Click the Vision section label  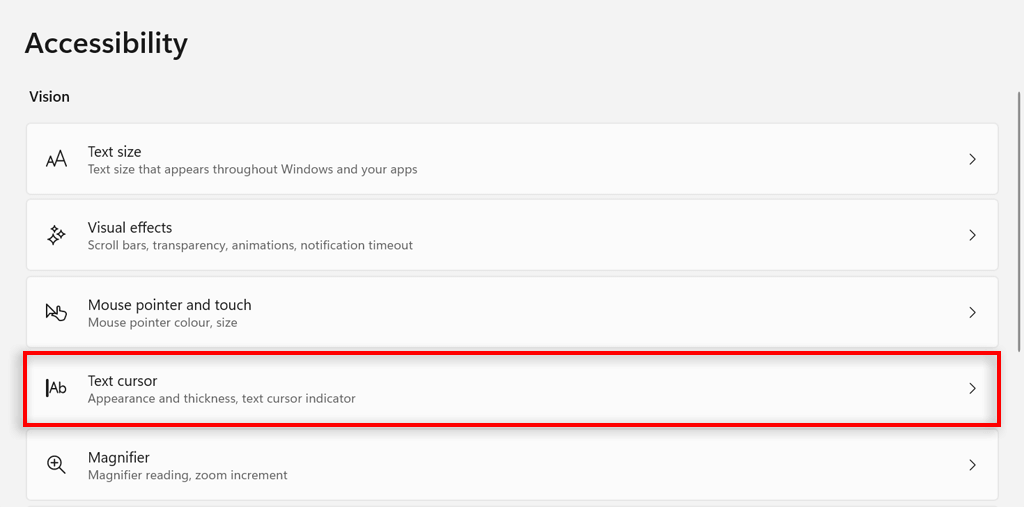click(x=49, y=97)
